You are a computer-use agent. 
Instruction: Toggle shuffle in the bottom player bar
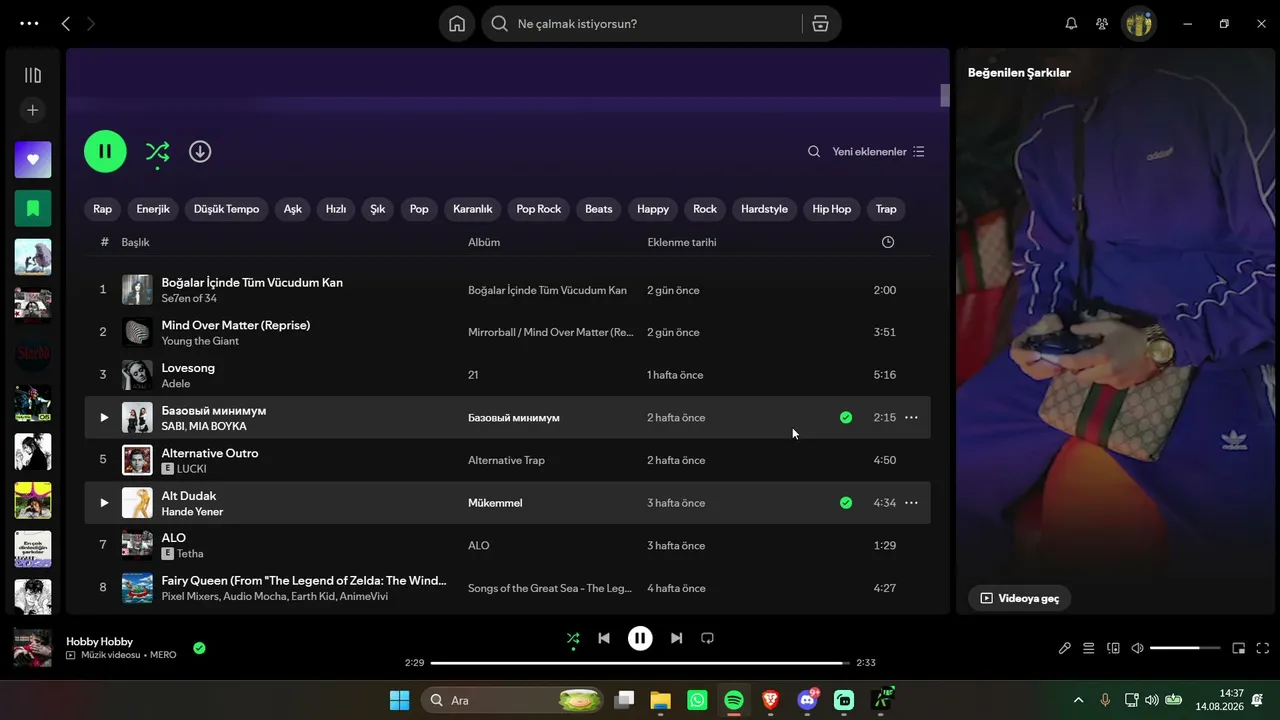[x=573, y=638]
